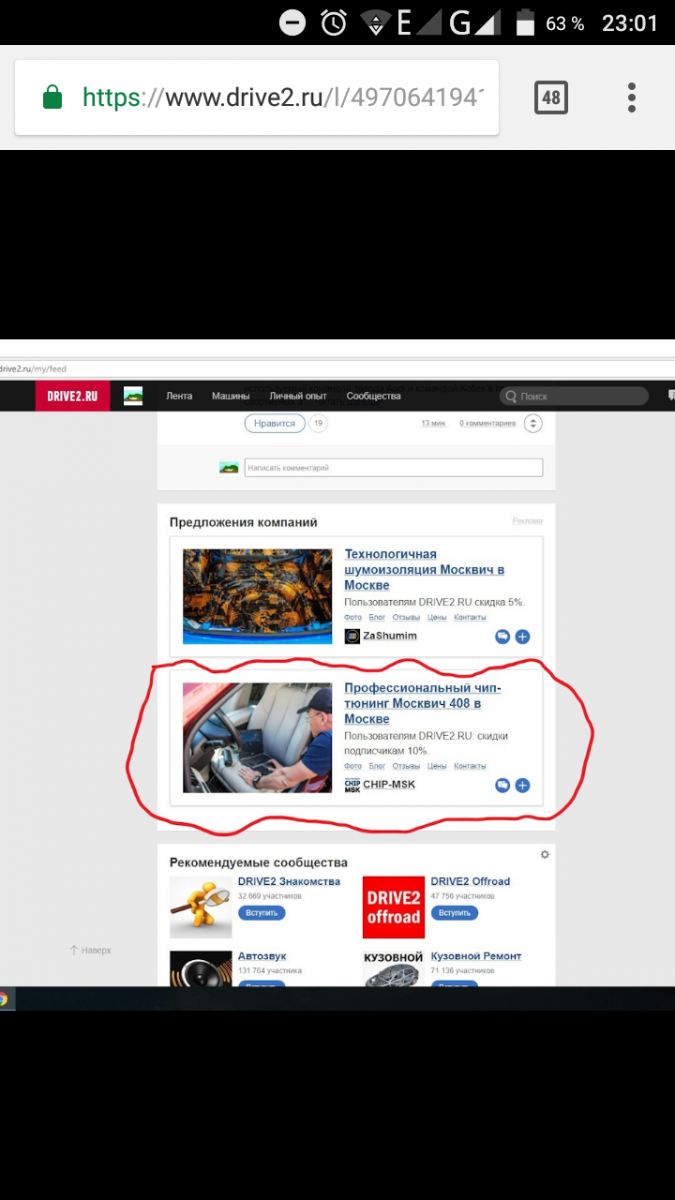675x1200 pixels.
Task: Click the Нравится button
Action: pos(274,423)
